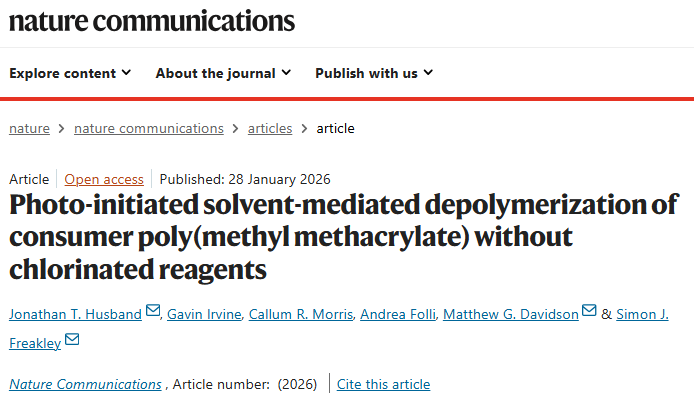
Task: Click the Open access link
Action: 104,179
